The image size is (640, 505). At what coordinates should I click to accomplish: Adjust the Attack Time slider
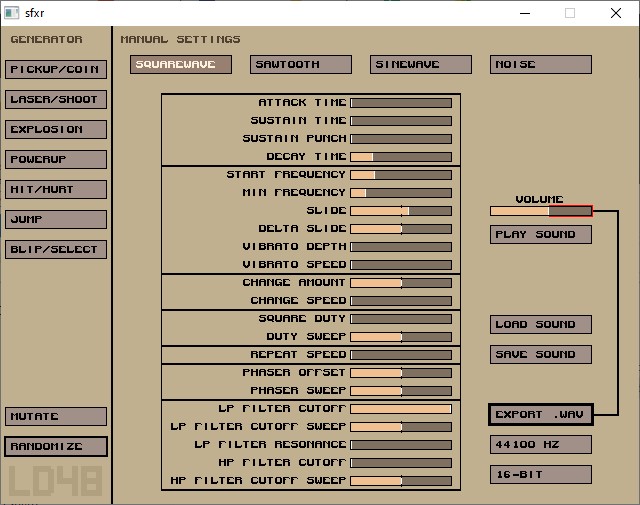[x=401, y=103]
